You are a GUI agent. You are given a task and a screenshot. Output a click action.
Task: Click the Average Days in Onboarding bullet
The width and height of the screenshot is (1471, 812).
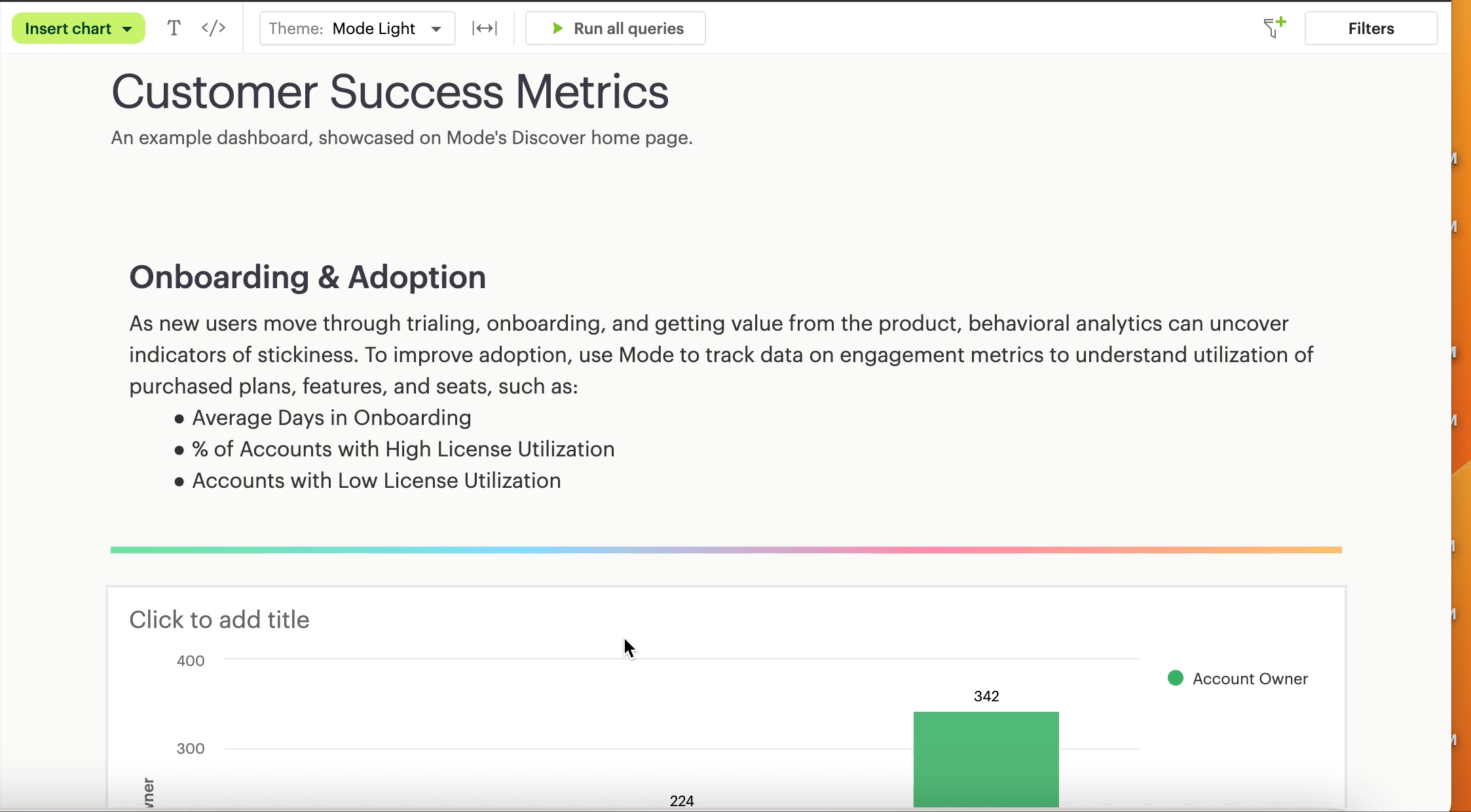pyautogui.click(x=331, y=418)
